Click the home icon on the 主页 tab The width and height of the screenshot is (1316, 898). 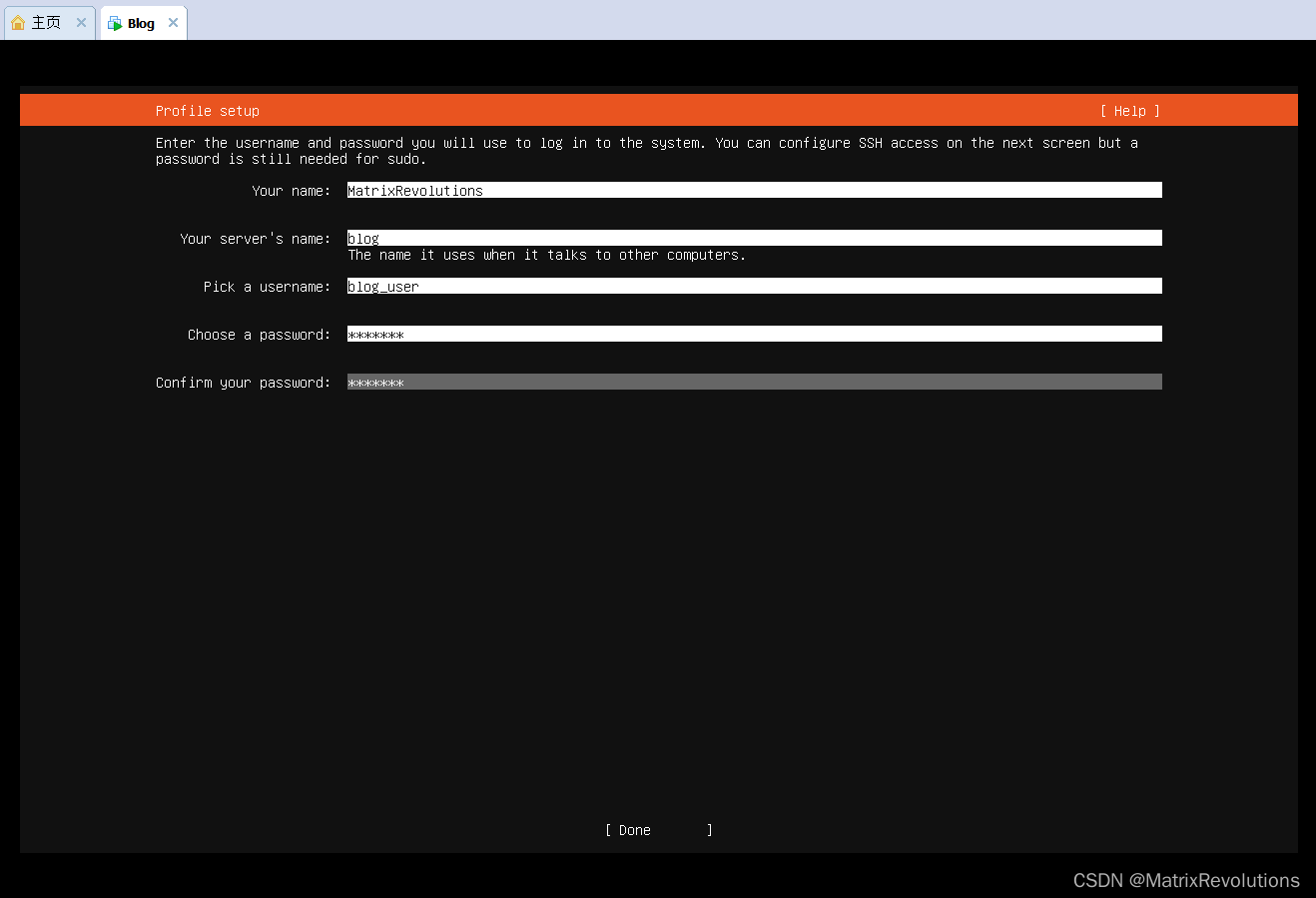18,22
